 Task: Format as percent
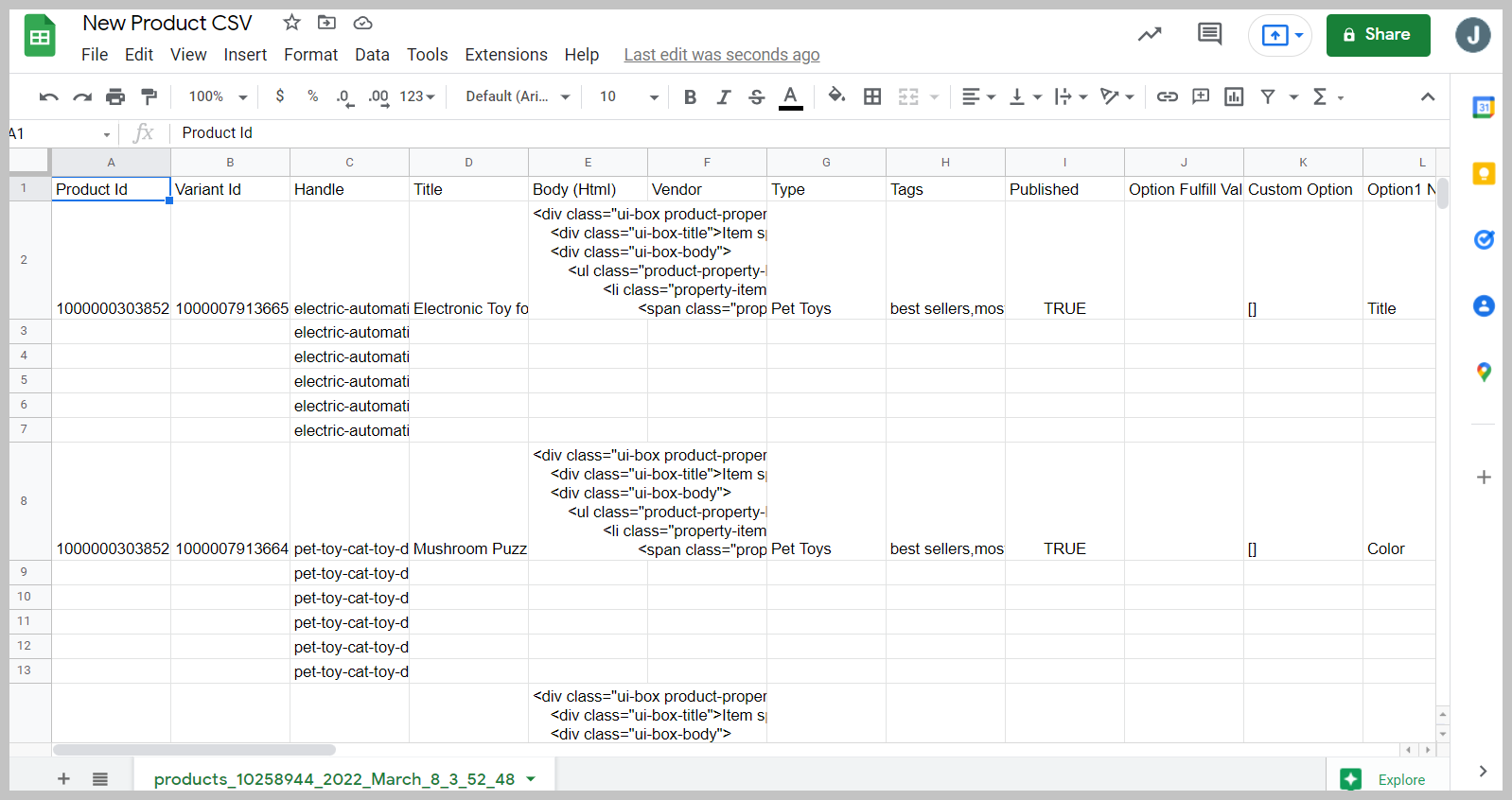pos(312,96)
